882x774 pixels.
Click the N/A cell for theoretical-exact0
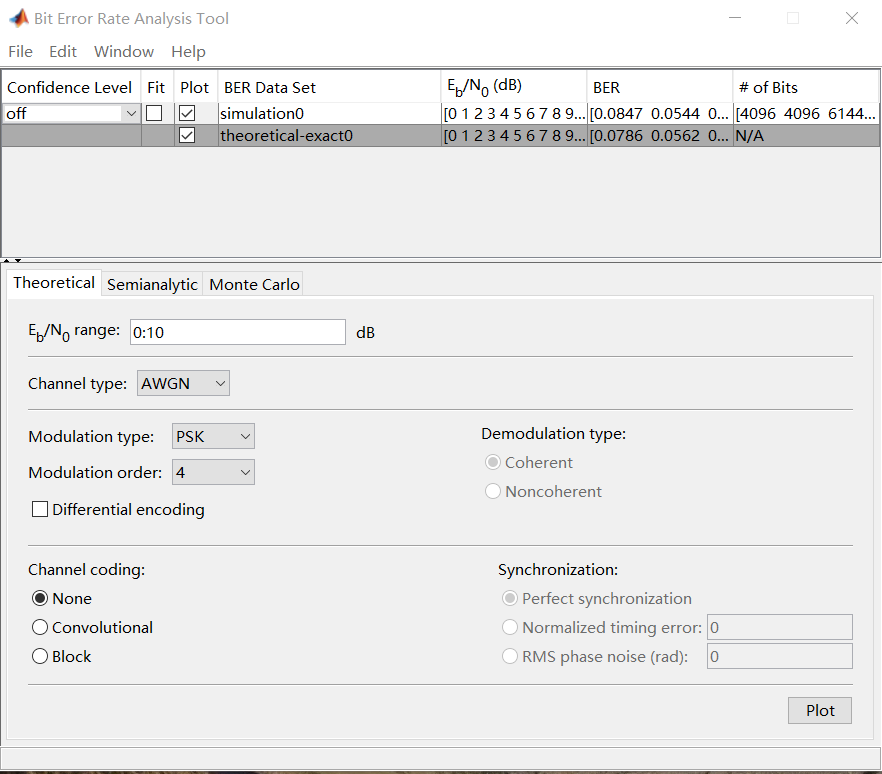806,136
